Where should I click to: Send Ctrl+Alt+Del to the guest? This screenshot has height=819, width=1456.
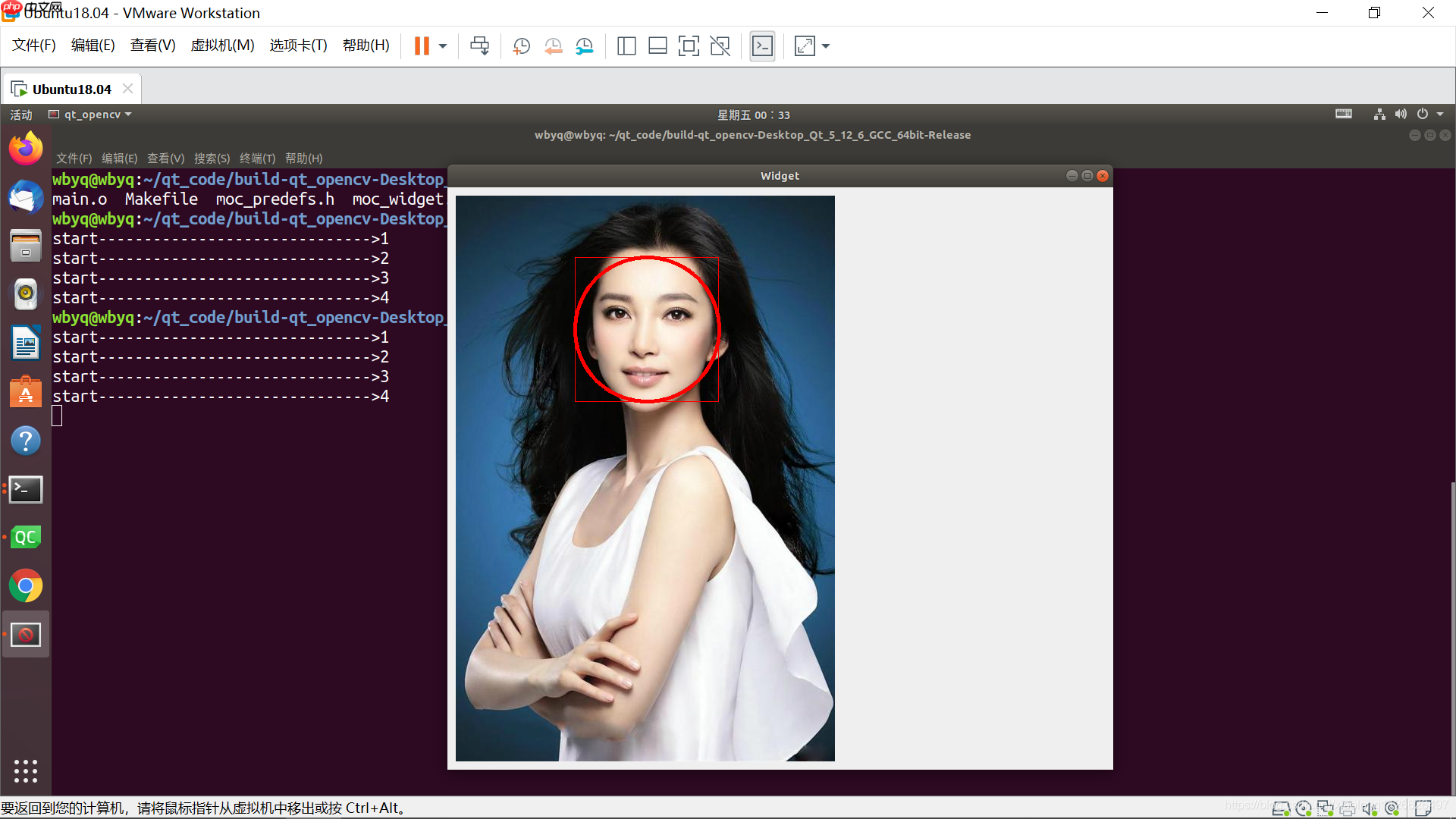[x=479, y=45]
